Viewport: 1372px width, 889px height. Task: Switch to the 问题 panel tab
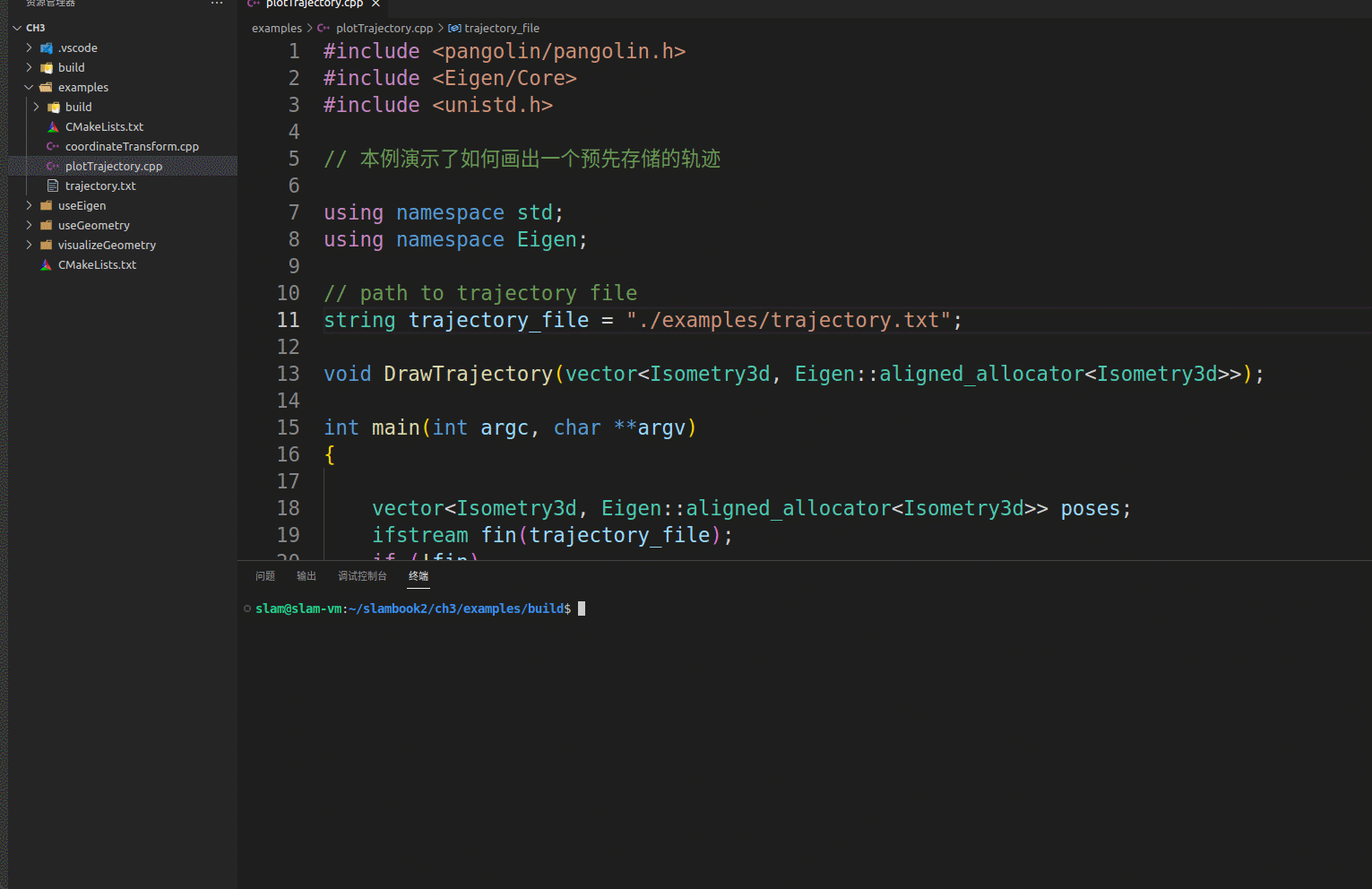coord(265,576)
